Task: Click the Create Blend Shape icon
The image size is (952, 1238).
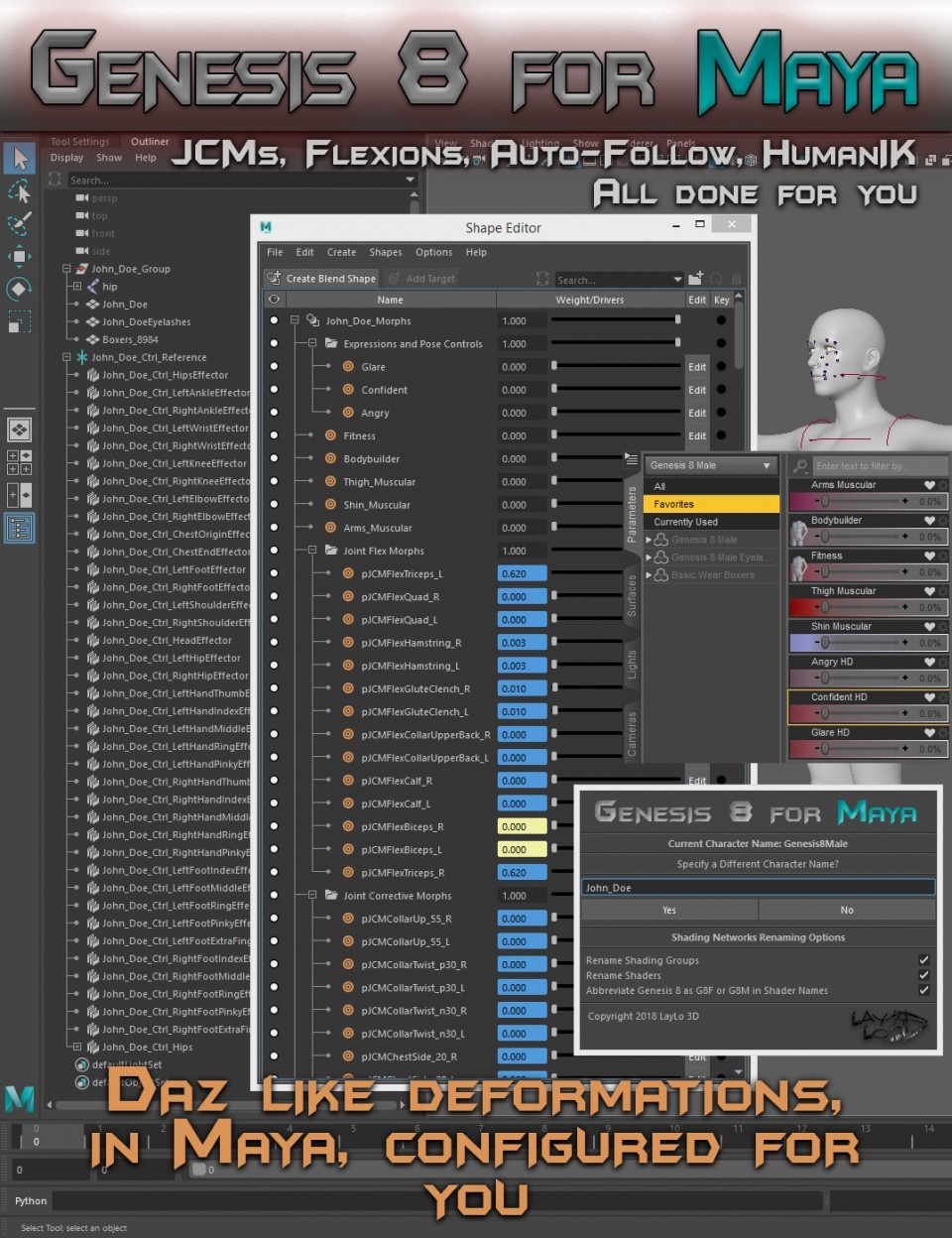Action: pyautogui.click(x=274, y=279)
